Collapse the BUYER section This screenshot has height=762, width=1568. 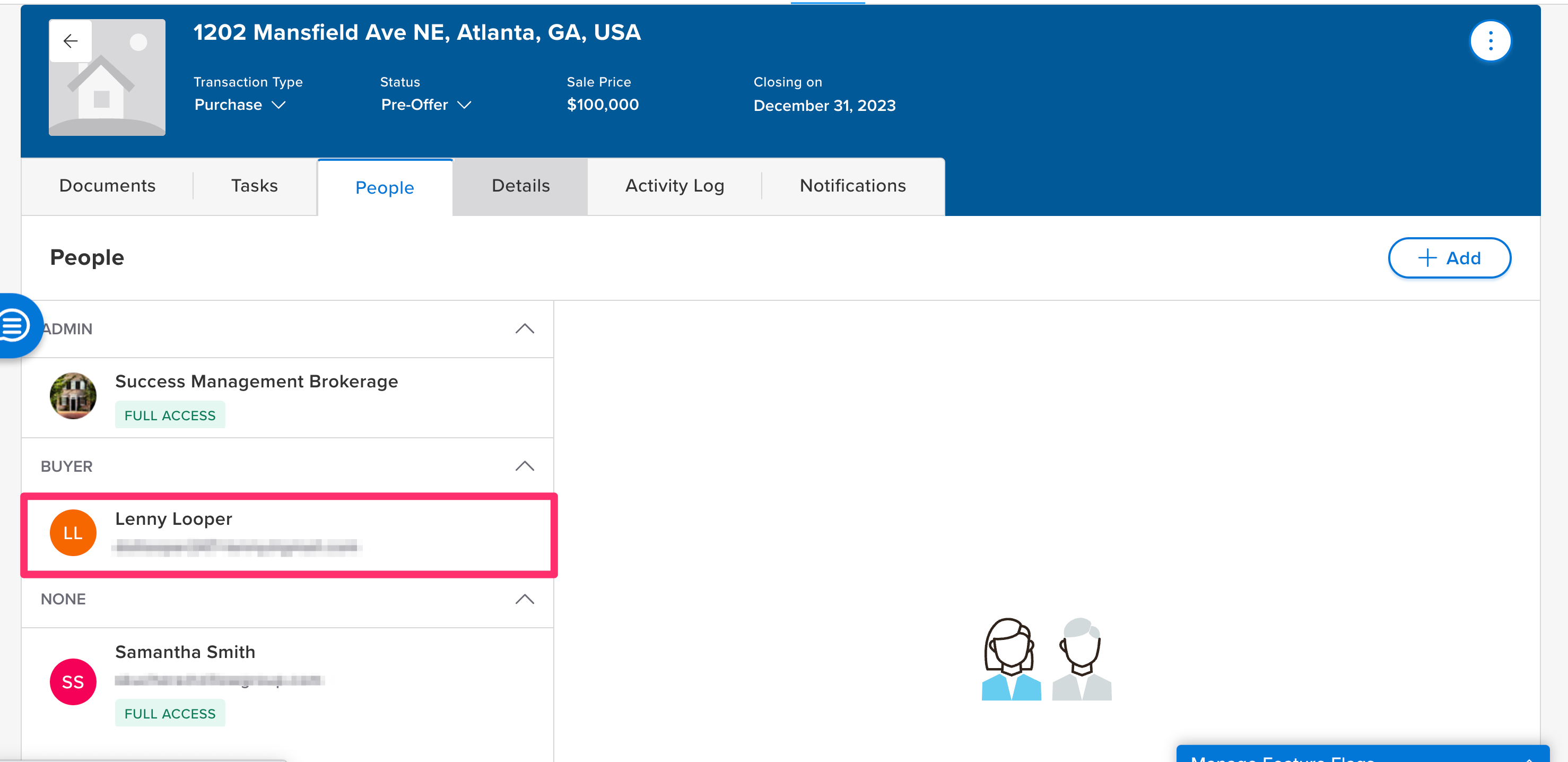[x=524, y=466]
